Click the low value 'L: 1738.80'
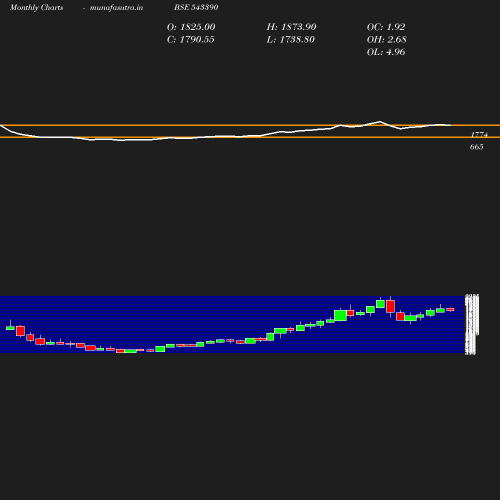The height and width of the screenshot is (500, 500). pos(290,40)
